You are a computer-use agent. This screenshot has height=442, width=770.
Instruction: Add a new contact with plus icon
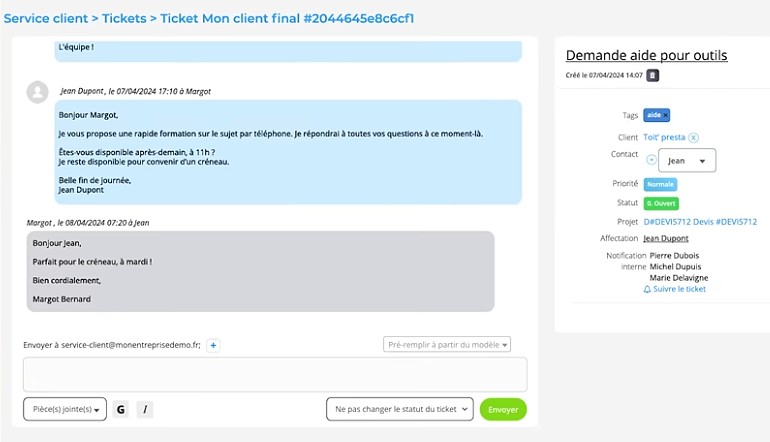[651, 160]
